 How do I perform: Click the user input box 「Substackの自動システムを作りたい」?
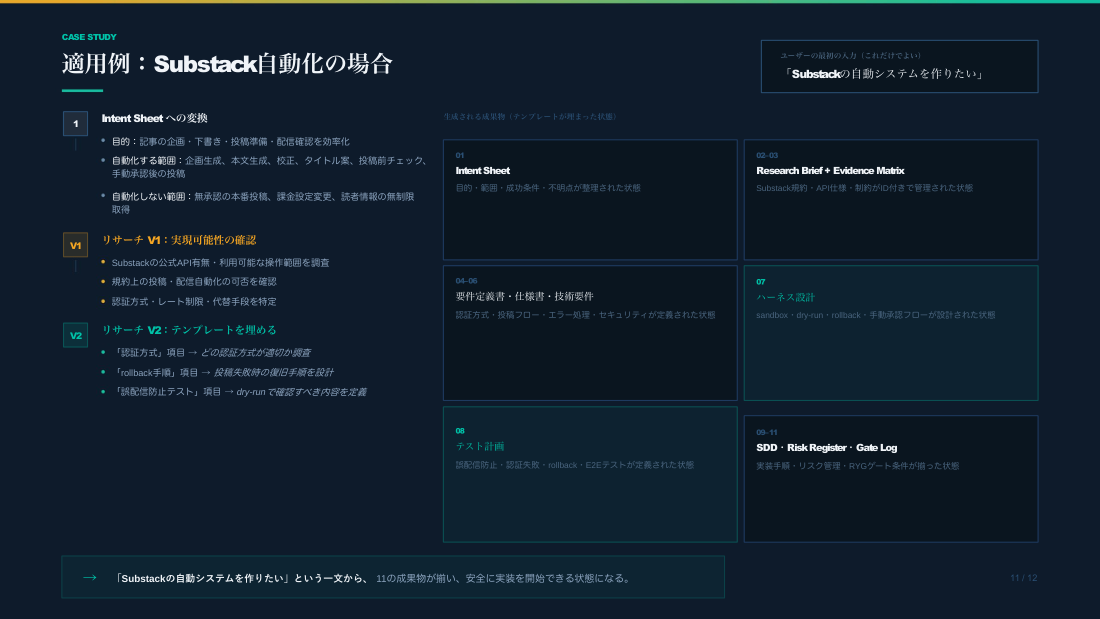click(899, 67)
